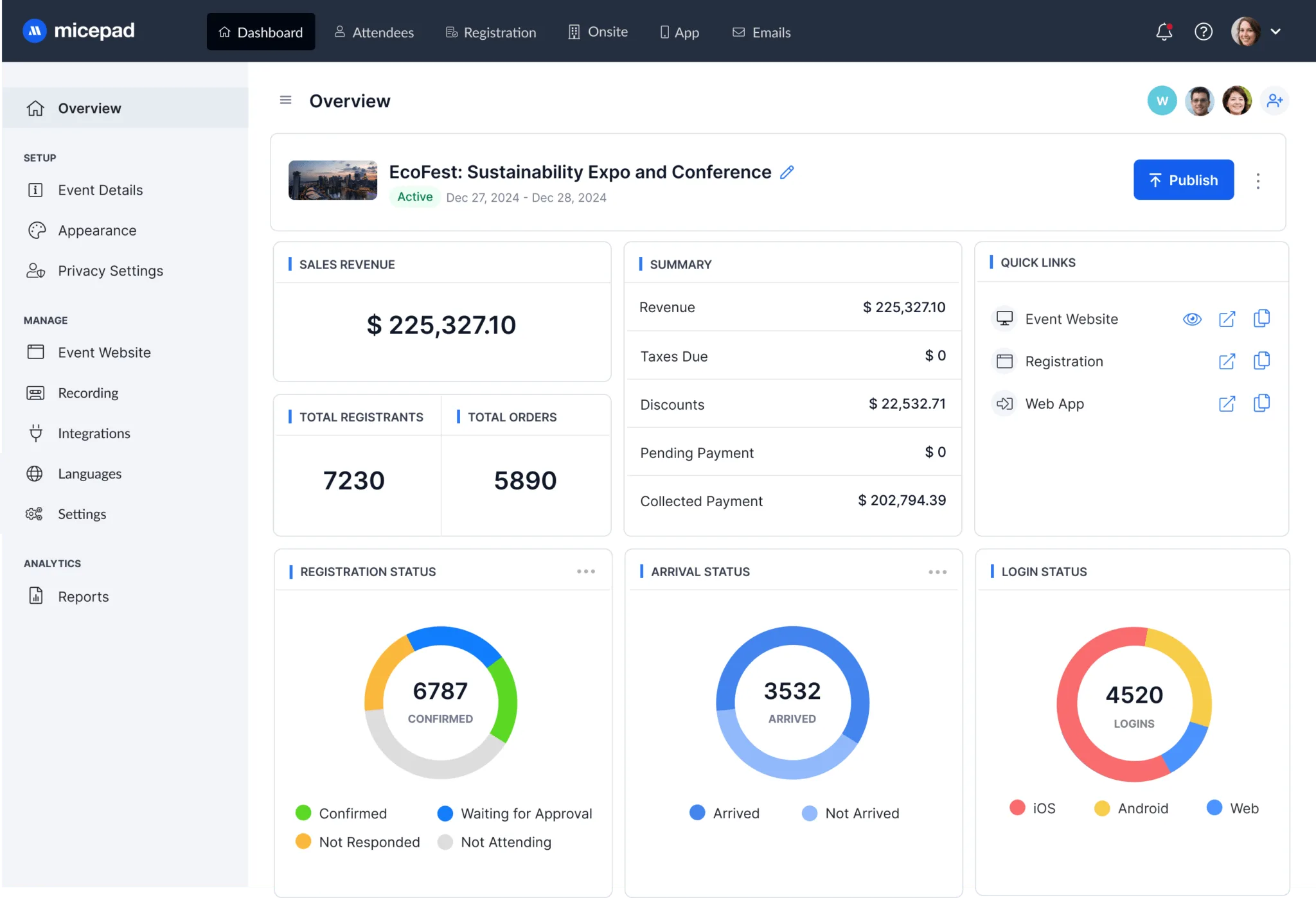Screen dimensions: 1316x898
Task: Open the Arrival Status card options menu
Action: point(938,571)
